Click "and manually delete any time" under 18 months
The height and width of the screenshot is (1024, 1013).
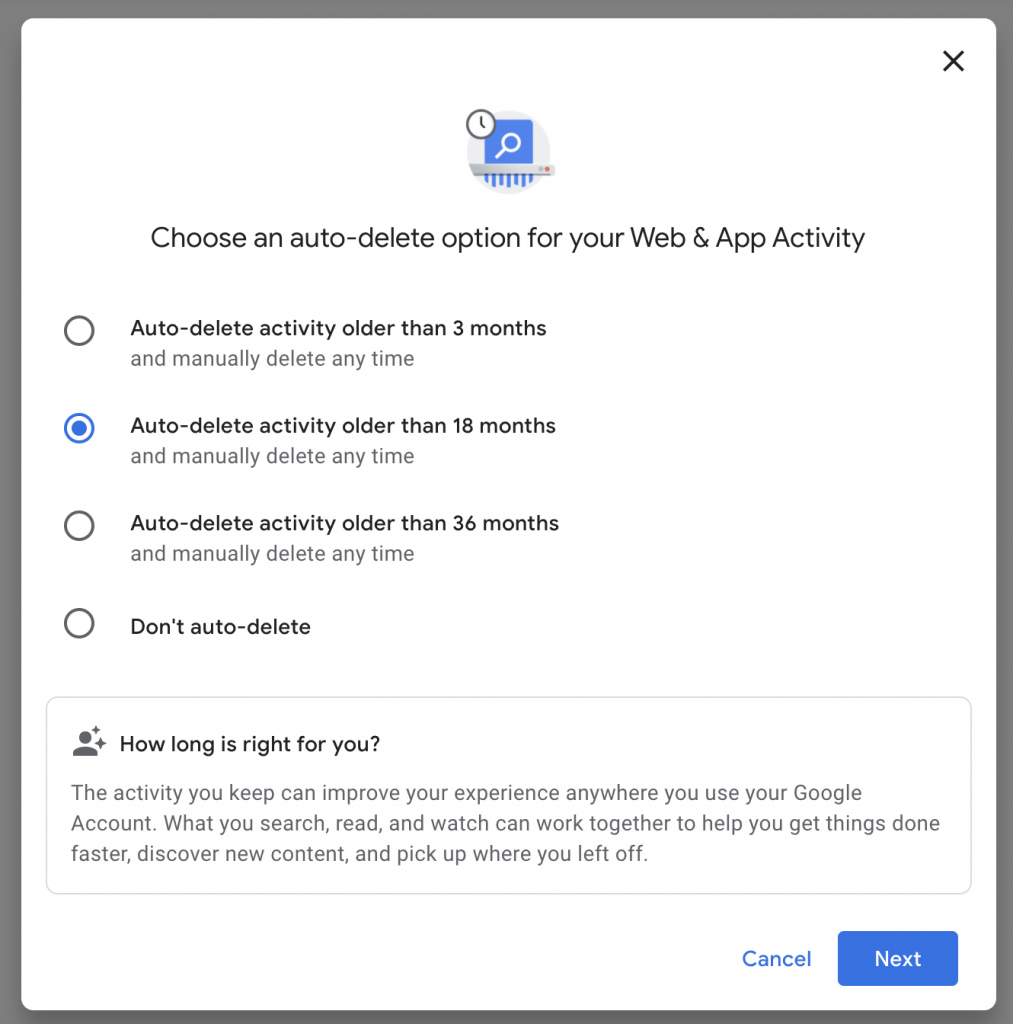point(272,457)
